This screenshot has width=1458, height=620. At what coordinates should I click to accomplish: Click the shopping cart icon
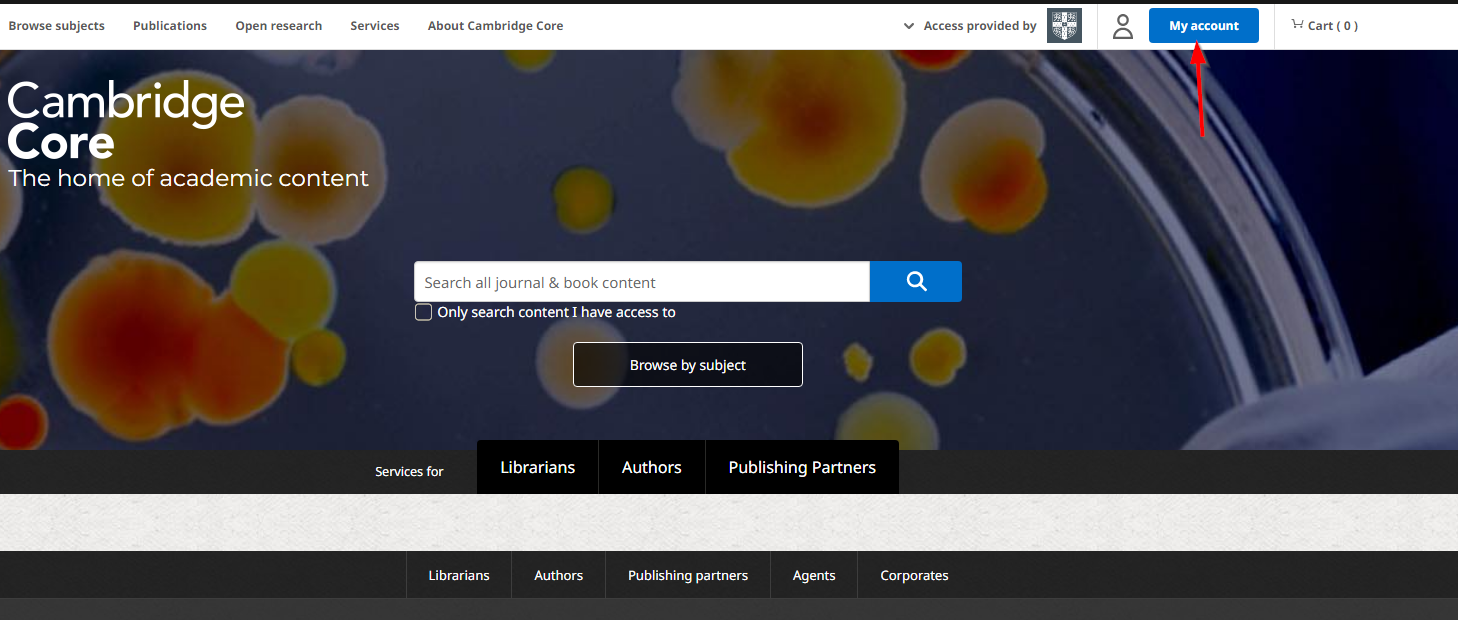1297,25
